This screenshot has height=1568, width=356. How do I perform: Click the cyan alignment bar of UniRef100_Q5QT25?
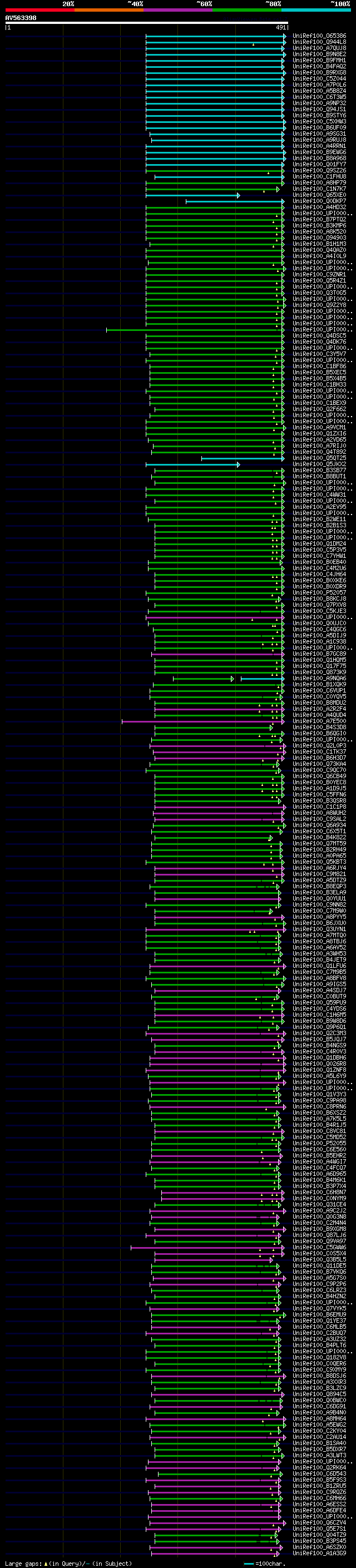(x=242, y=458)
